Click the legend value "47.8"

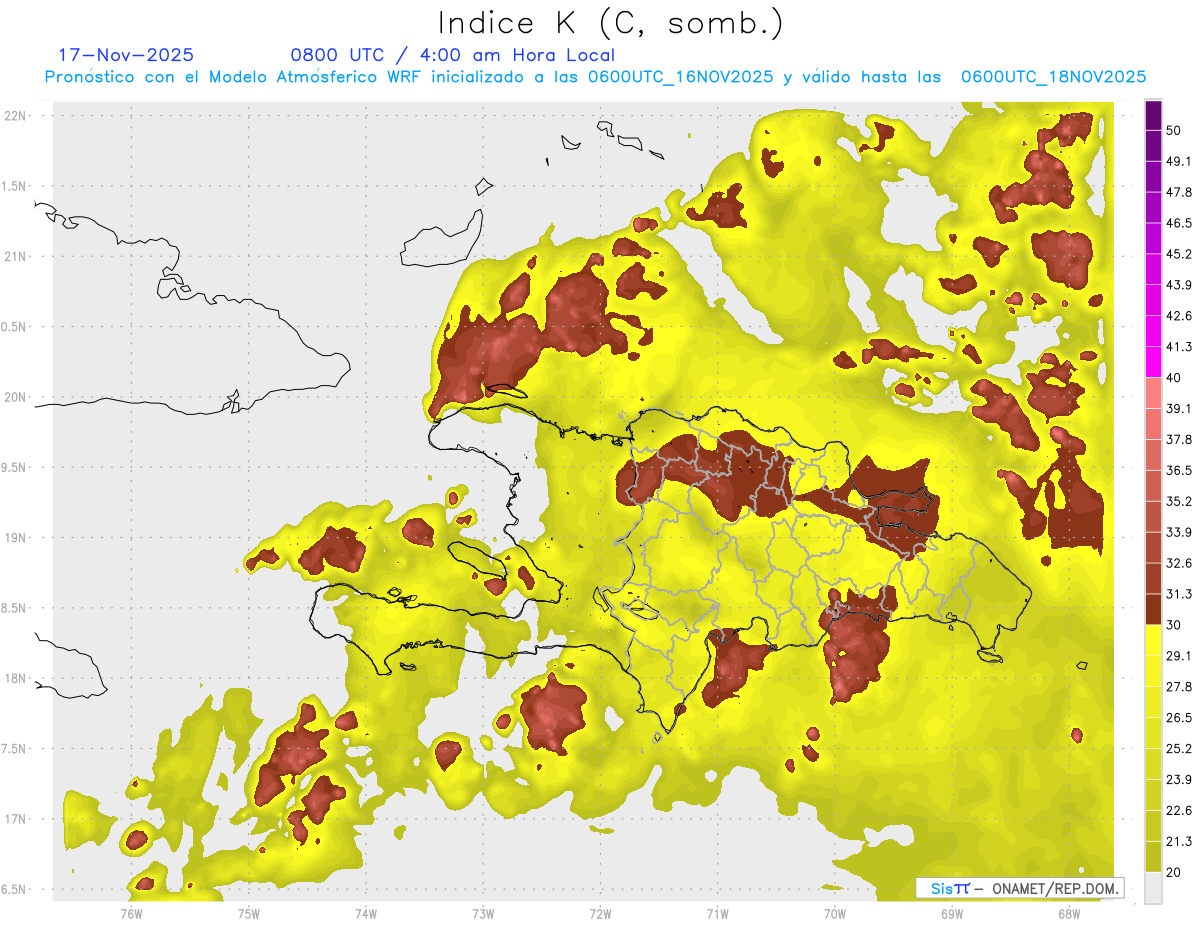point(1178,192)
